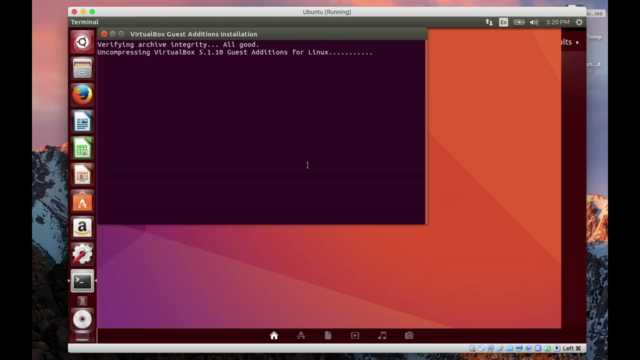640x360 pixels.
Task: Open LibreOffice Impress presentation icon
Action: coord(82,175)
